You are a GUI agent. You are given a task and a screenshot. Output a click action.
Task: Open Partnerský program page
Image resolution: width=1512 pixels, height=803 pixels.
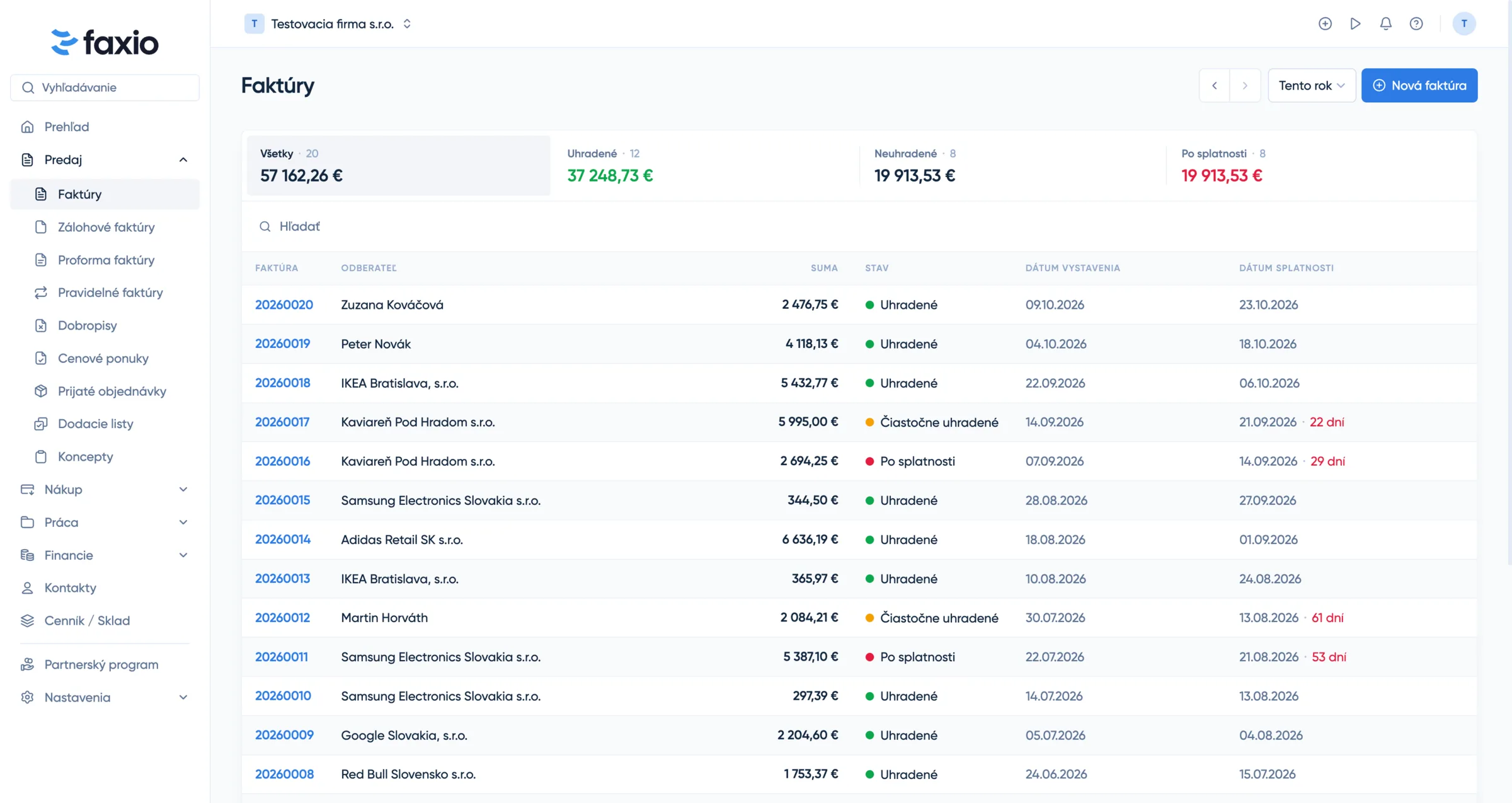click(x=105, y=664)
